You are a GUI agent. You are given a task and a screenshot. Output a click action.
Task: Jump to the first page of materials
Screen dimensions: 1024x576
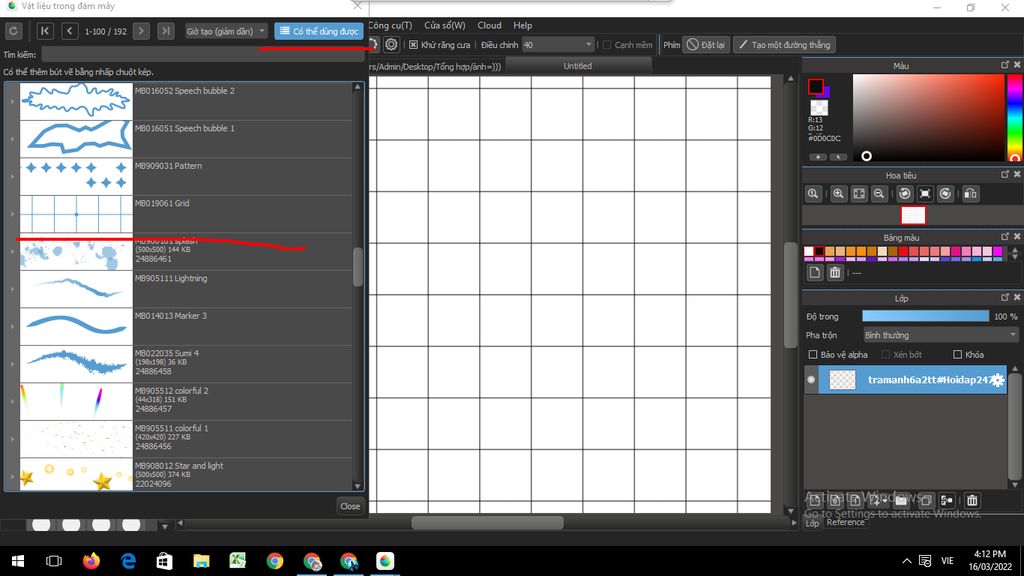coord(45,31)
